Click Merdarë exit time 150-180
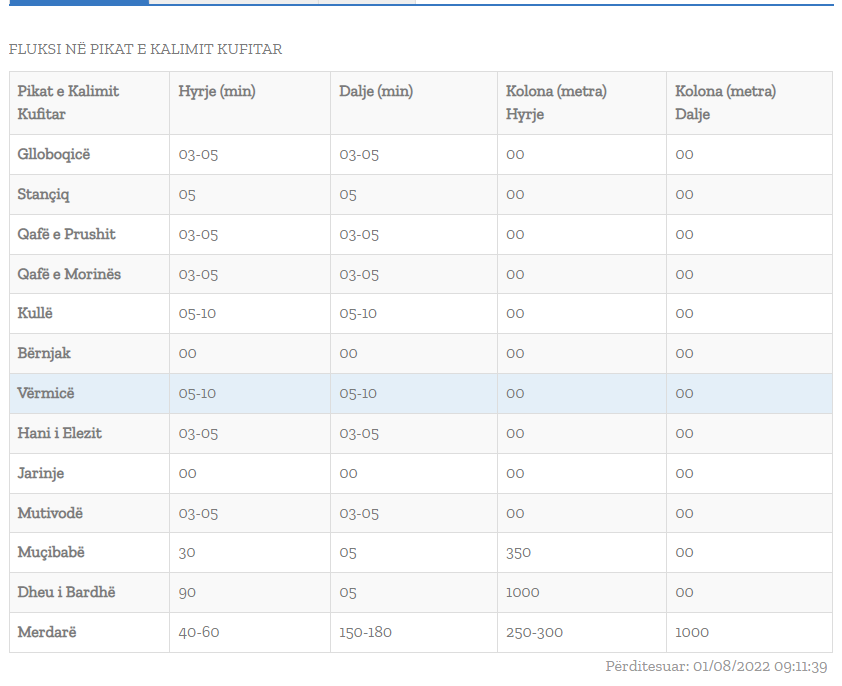842x686 pixels. (365, 632)
